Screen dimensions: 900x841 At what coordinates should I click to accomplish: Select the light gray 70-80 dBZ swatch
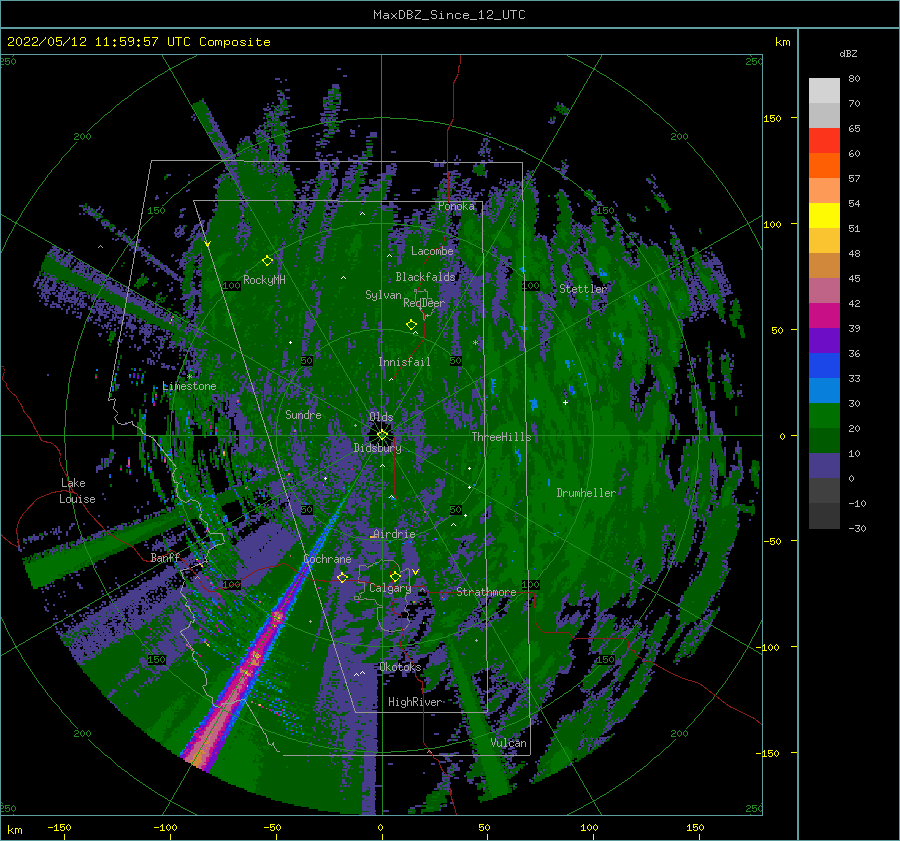[x=824, y=91]
